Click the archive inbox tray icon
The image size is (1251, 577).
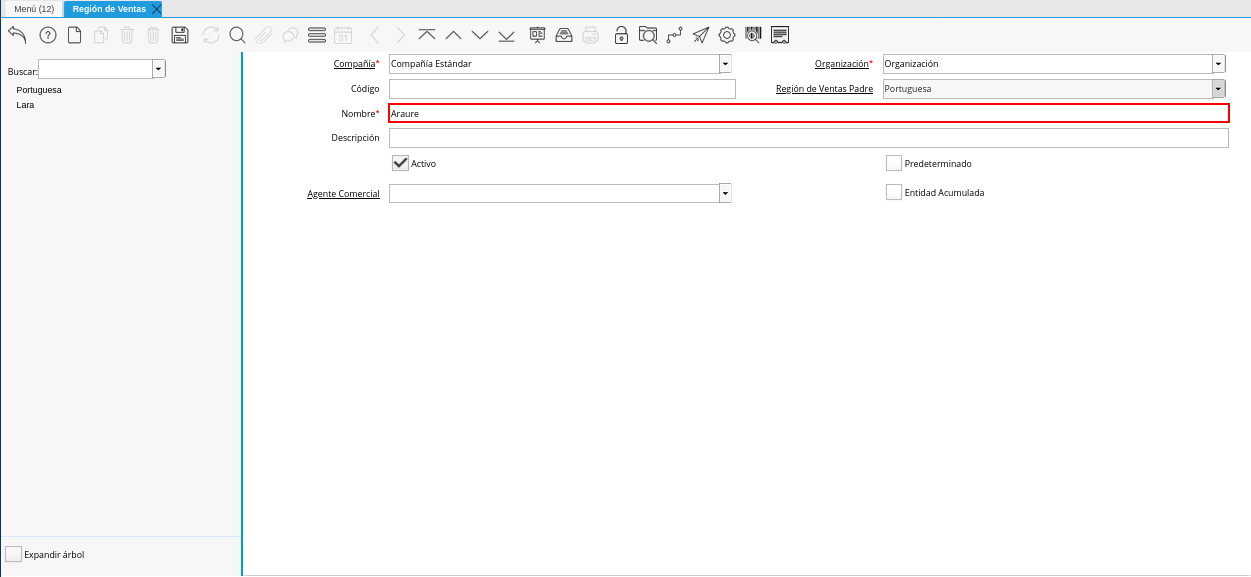click(564, 35)
